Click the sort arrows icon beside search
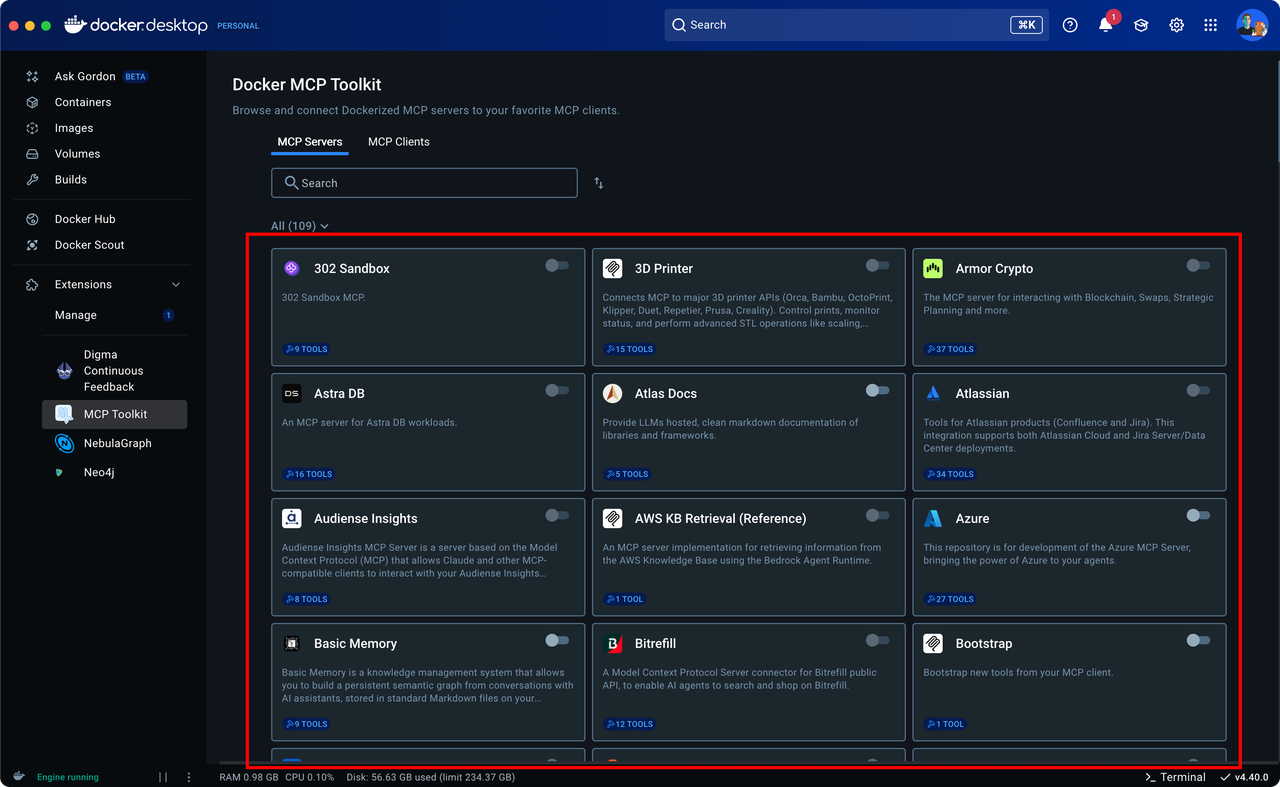 599,183
